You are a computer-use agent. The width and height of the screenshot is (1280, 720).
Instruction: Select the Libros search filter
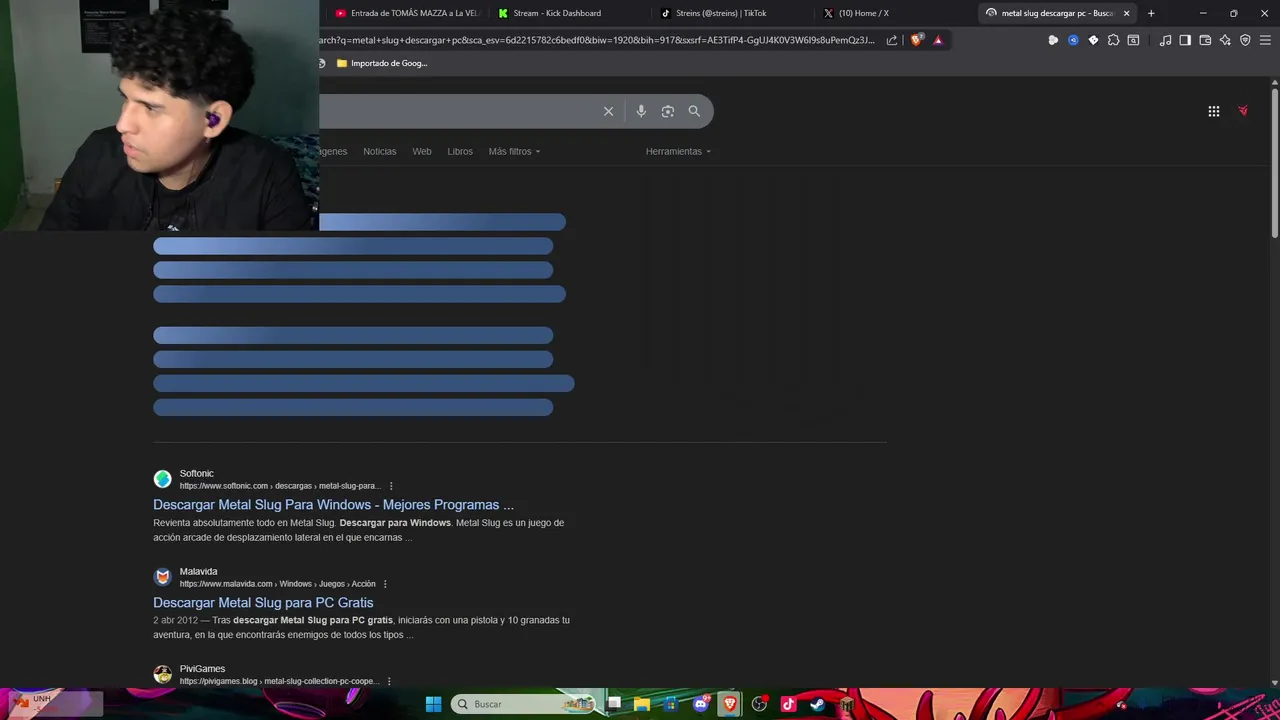click(x=460, y=151)
